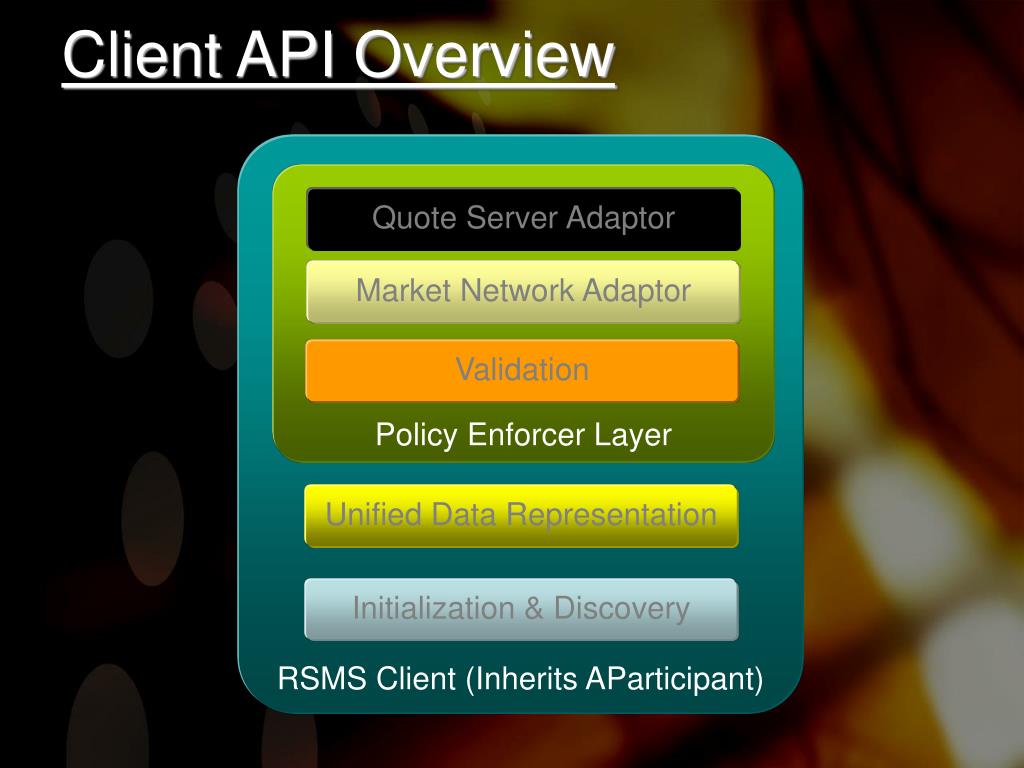Click the Initialization & Discovery box

[x=521, y=609]
